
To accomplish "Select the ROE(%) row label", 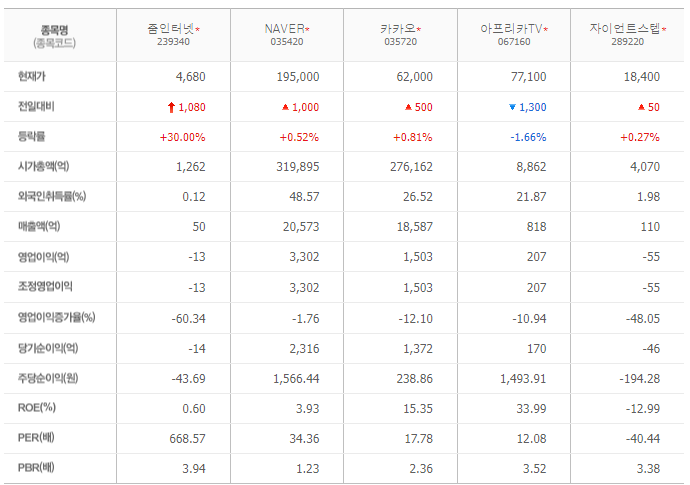I will pos(37,408).
